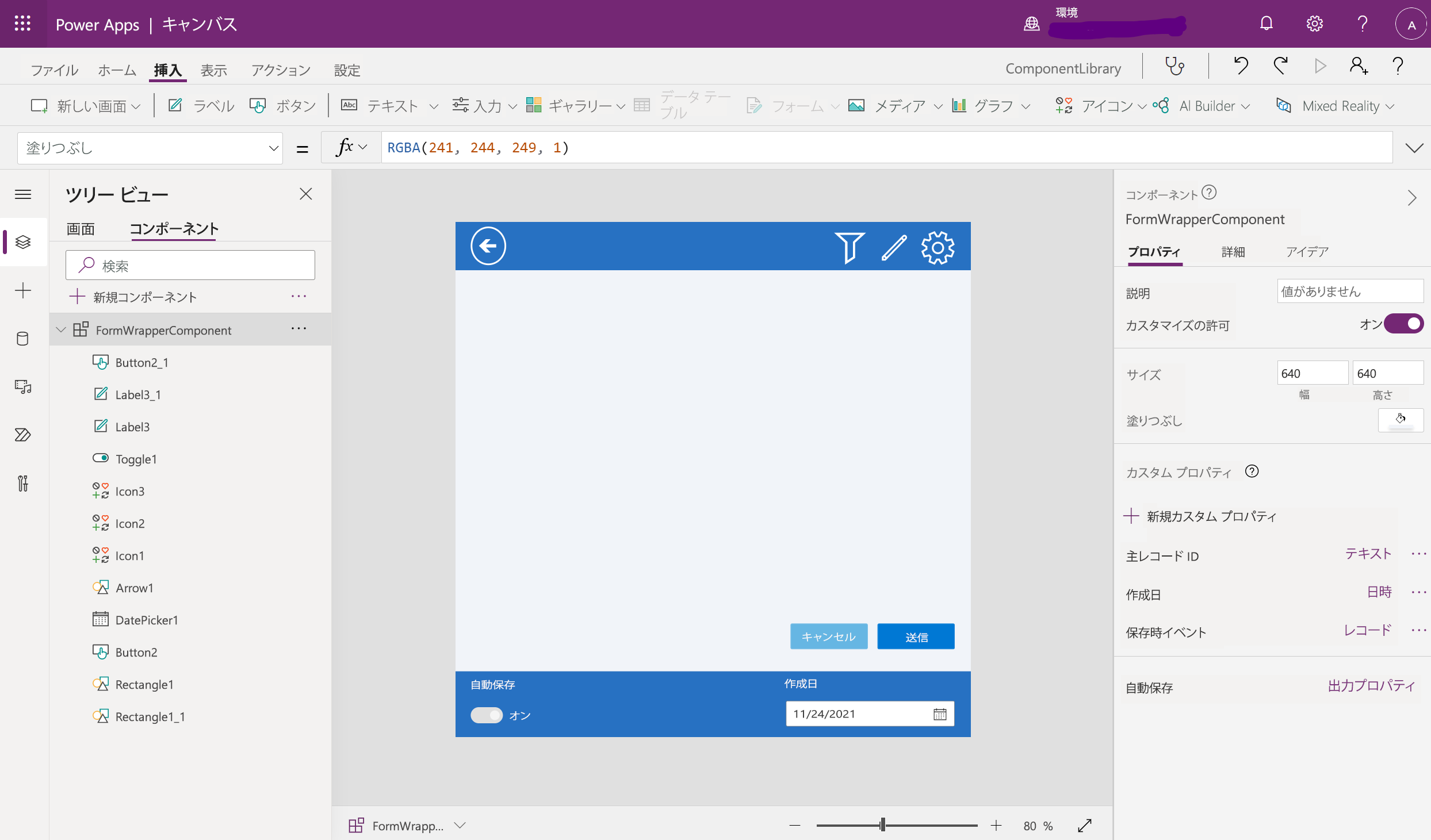The height and width of the screenshot is (840, 1431).
Task: Redo the last action
Action: [1280, 66]
